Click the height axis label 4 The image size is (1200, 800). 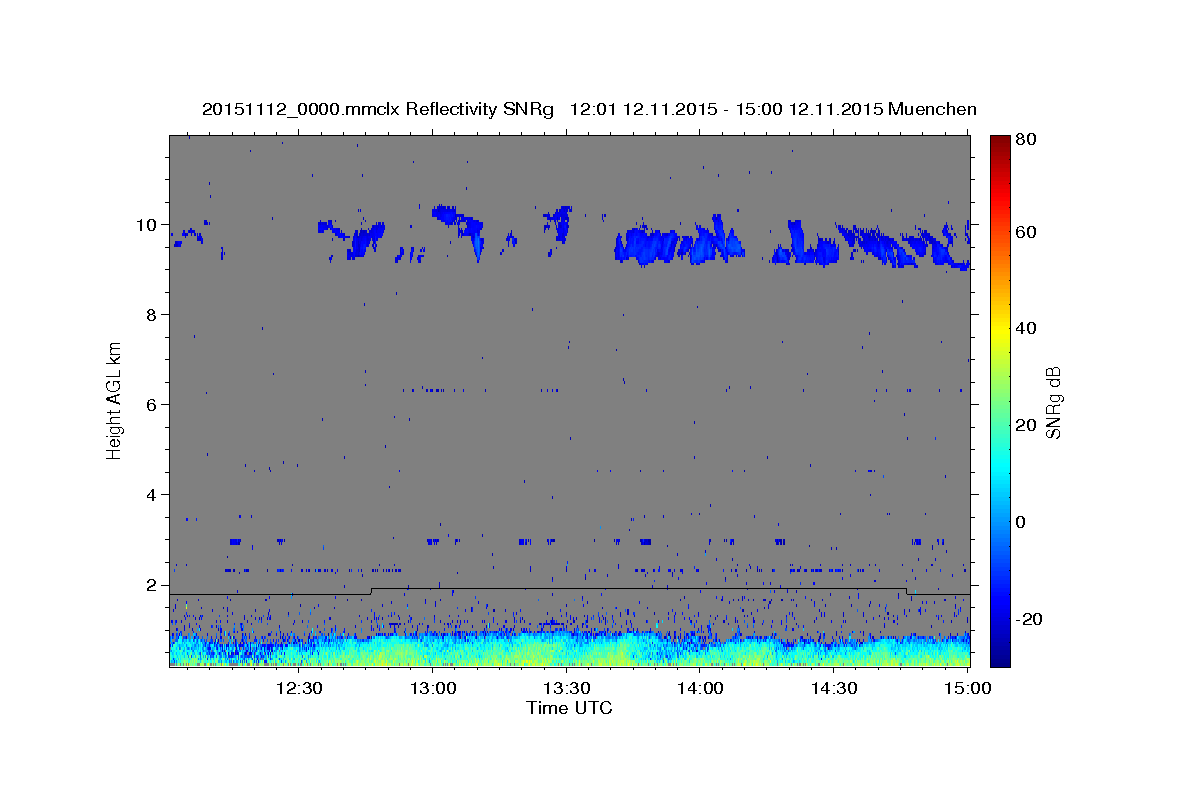click(x=152, y=495)
